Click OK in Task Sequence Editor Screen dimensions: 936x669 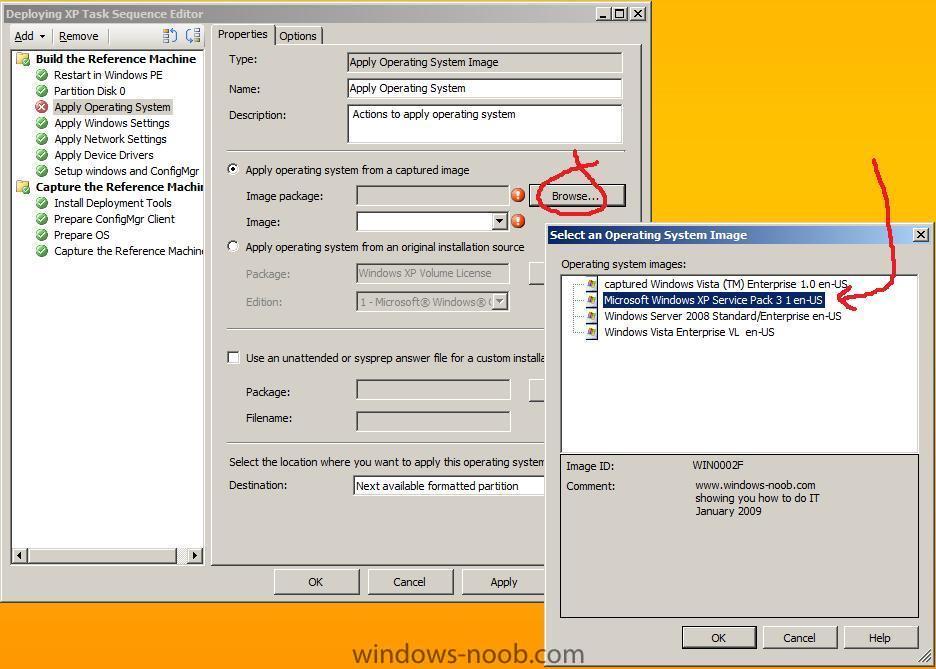tap(316, 582)
